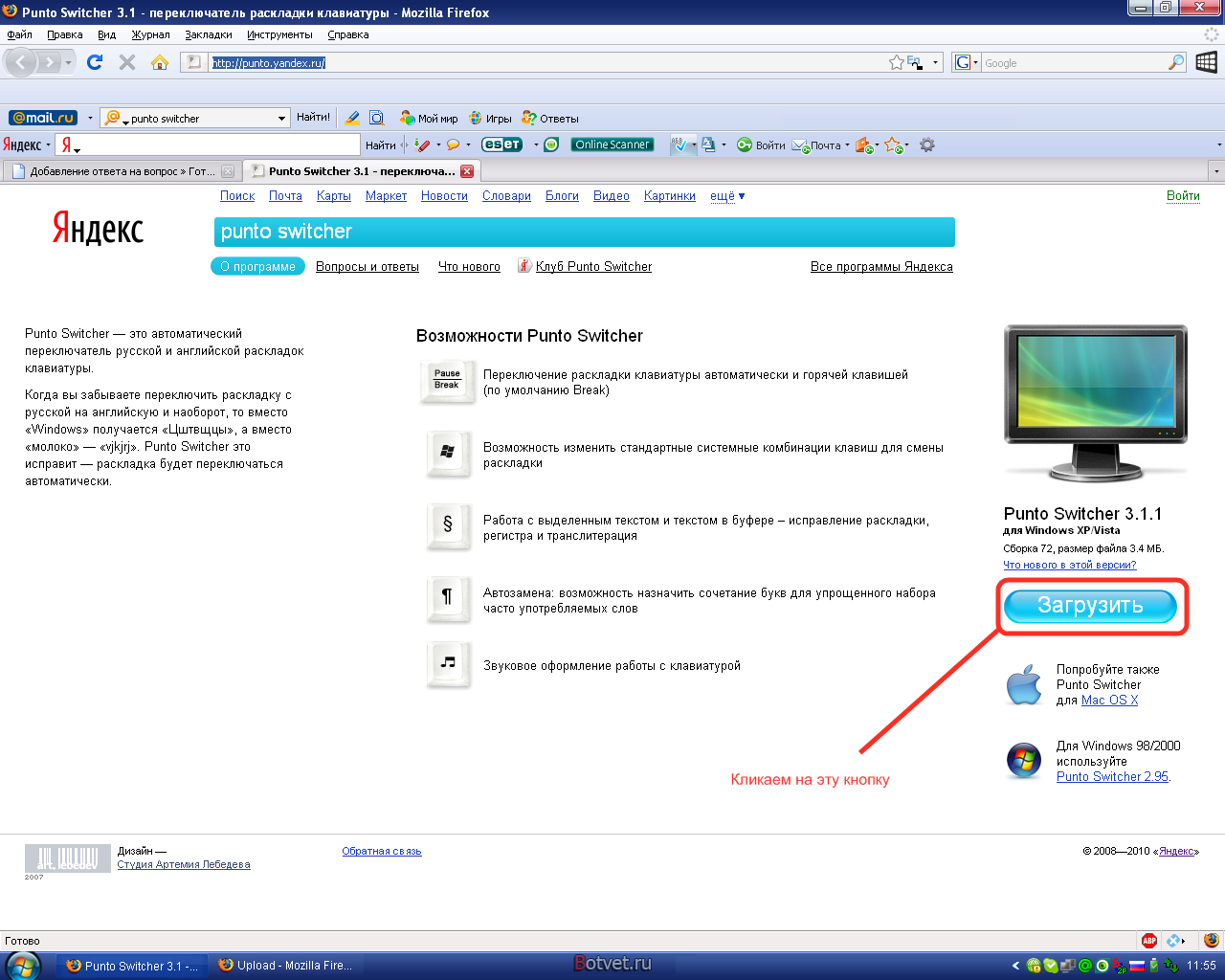The width and height of the screenshot is (1225, 980).
Task: Open the Что нового link
Action: 469,267
